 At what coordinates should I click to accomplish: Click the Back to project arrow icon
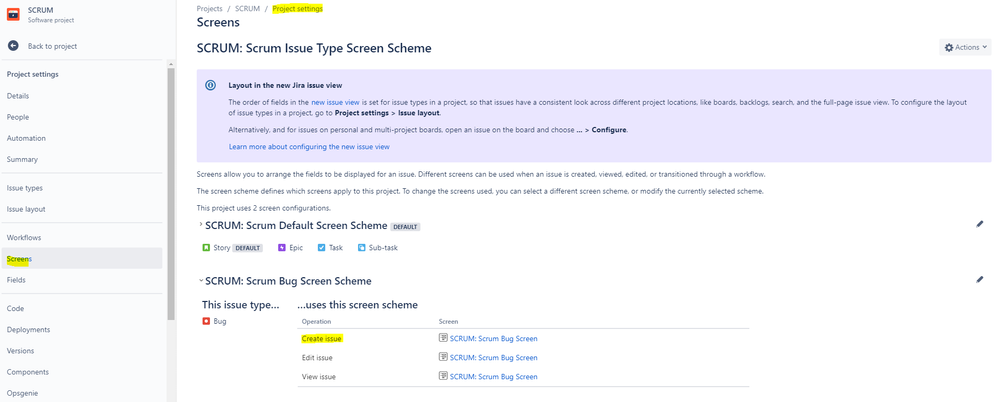pos(13,46)
